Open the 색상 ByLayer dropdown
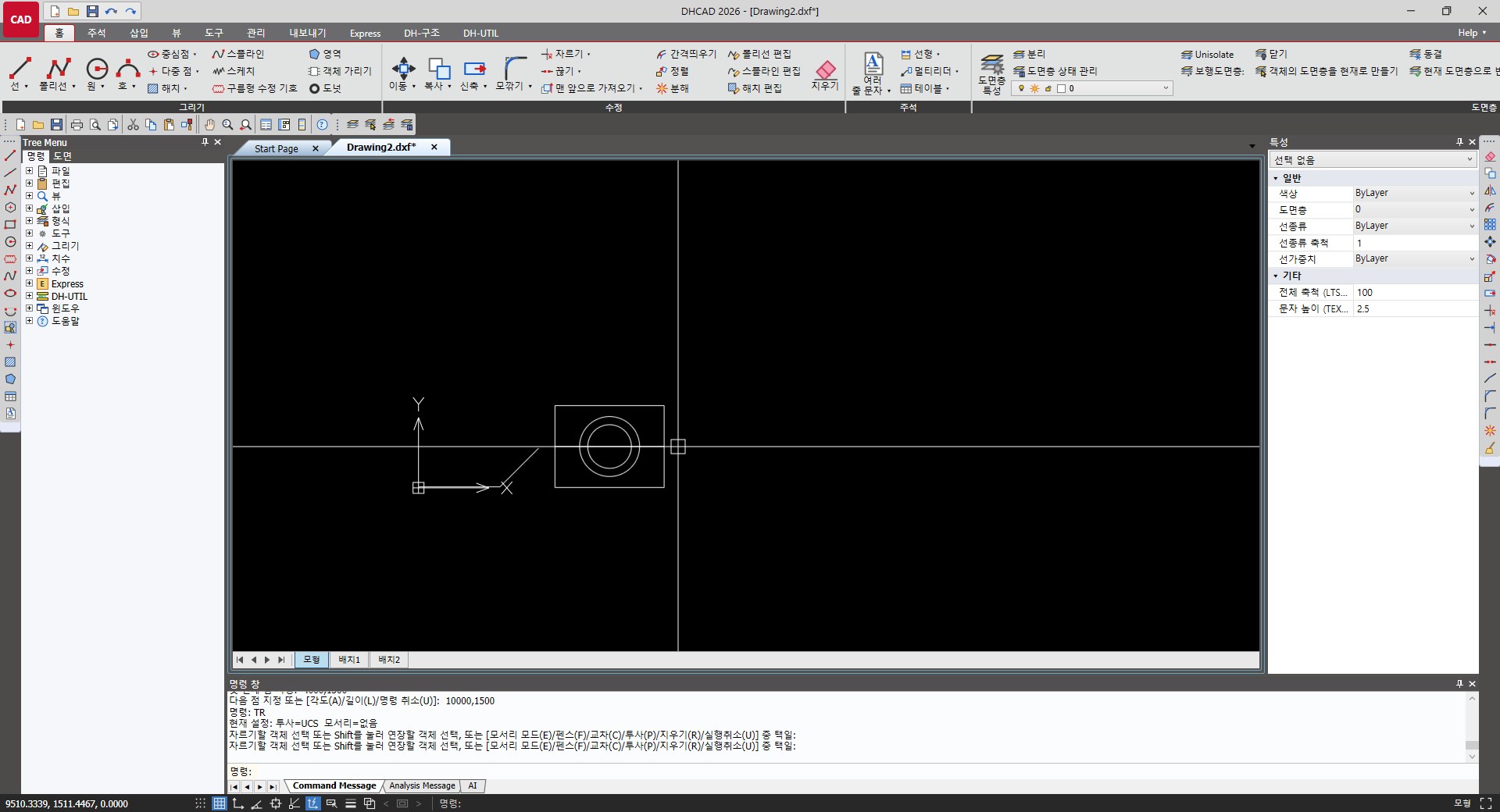1500x812 pixels. tap(1415, 193)
